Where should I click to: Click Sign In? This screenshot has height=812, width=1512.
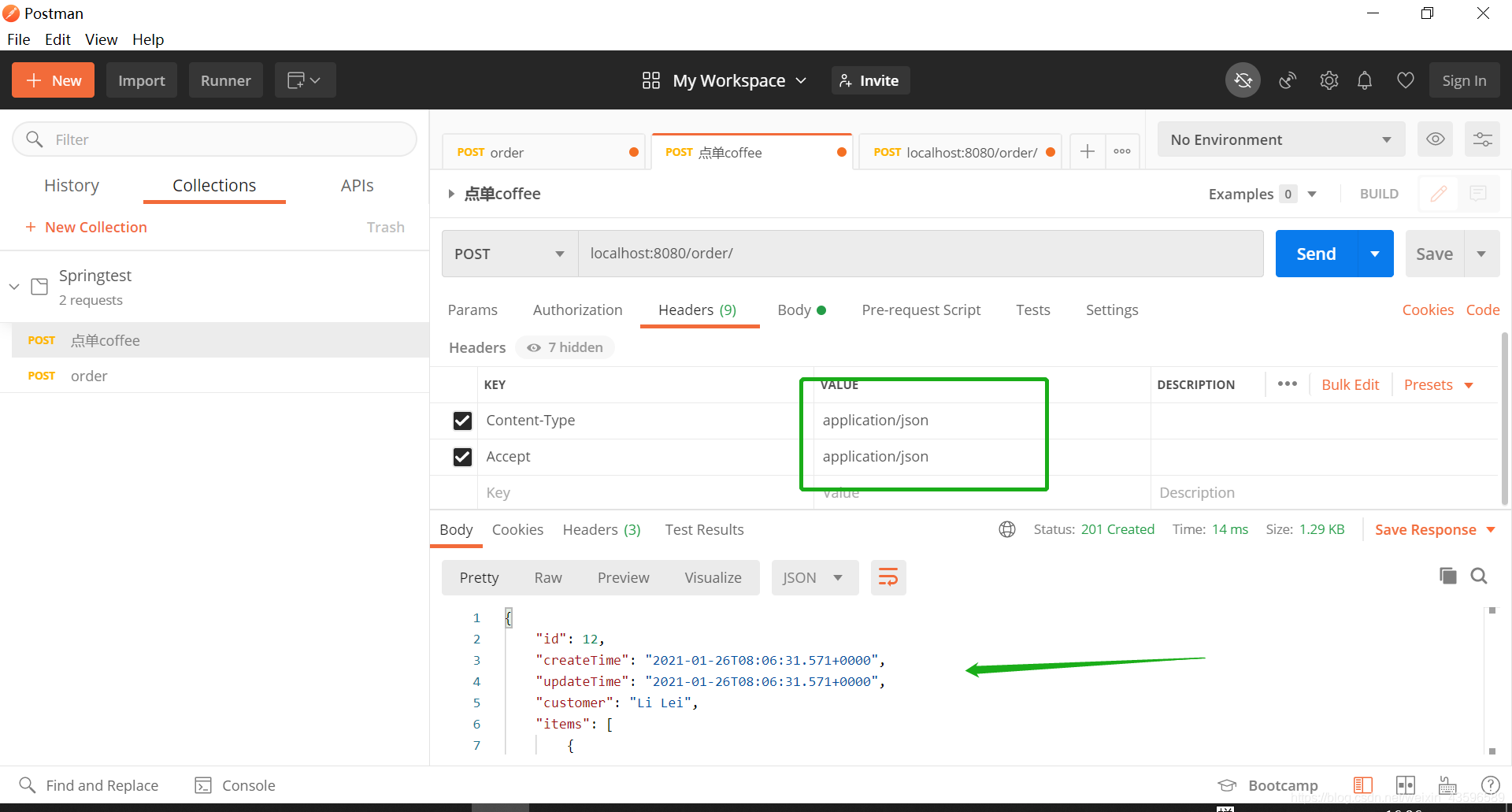coord(1464,80)
